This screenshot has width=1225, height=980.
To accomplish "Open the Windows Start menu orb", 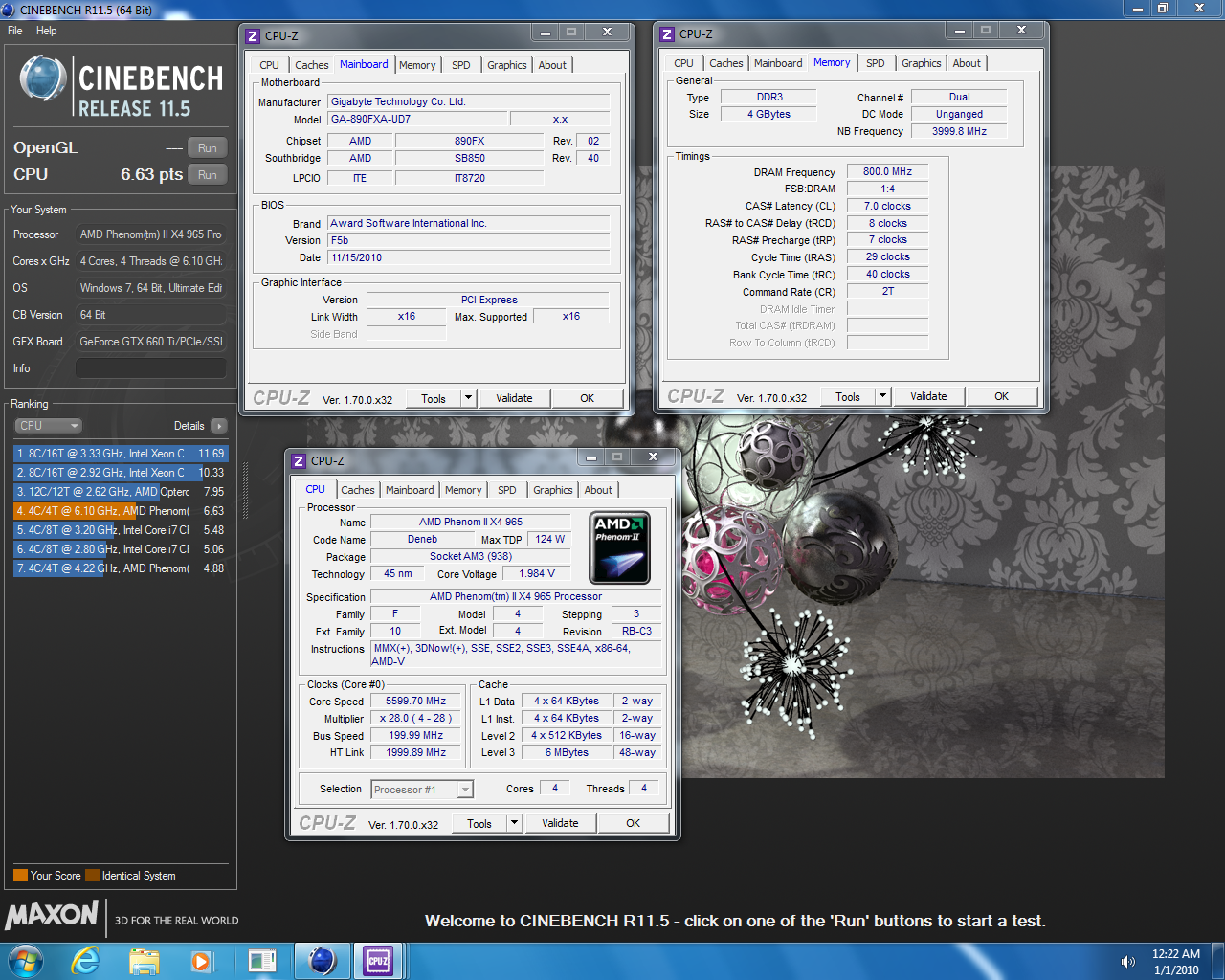I will pyautogui.click(x=26, y=960).
